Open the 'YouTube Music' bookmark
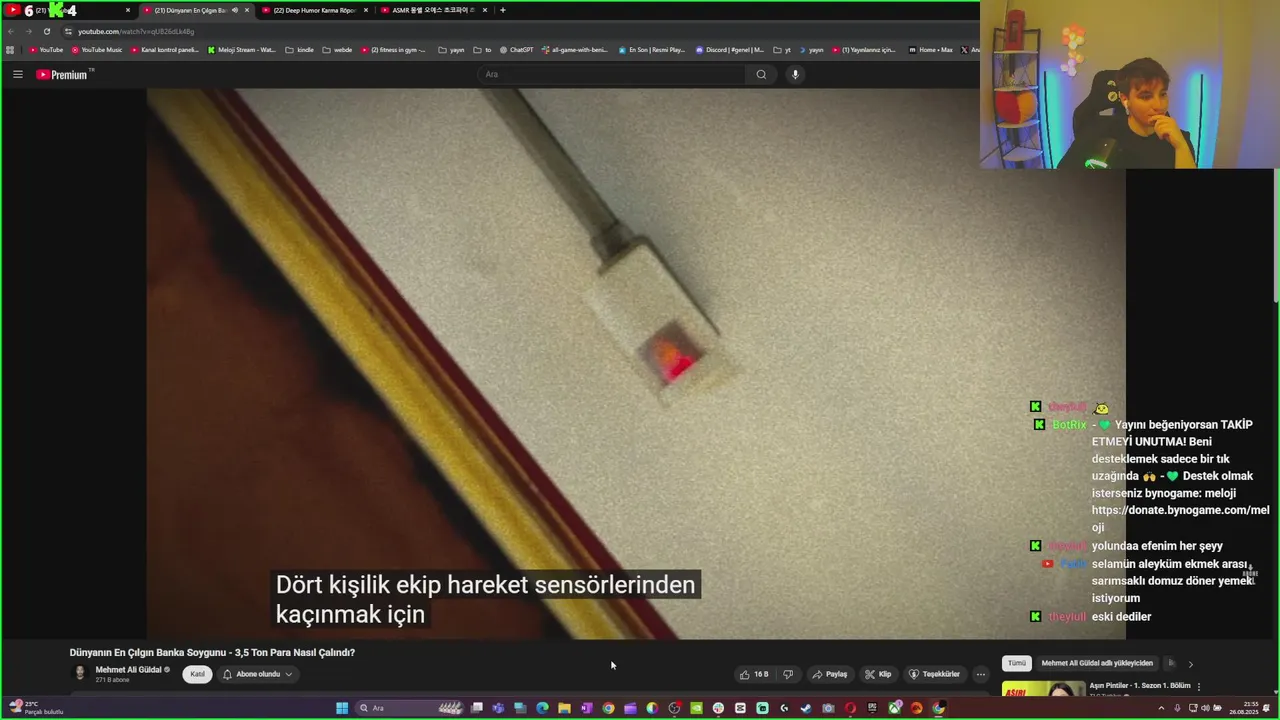Image resolution: width=1280 pixels, height=720 pixels. point(96,49)
